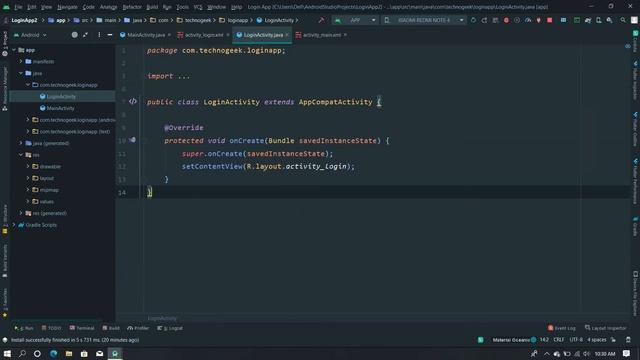This screenshot has height=360, width=640.
Task: Open the run configuration APP dropdown
Action: click(x=355, y=20)
